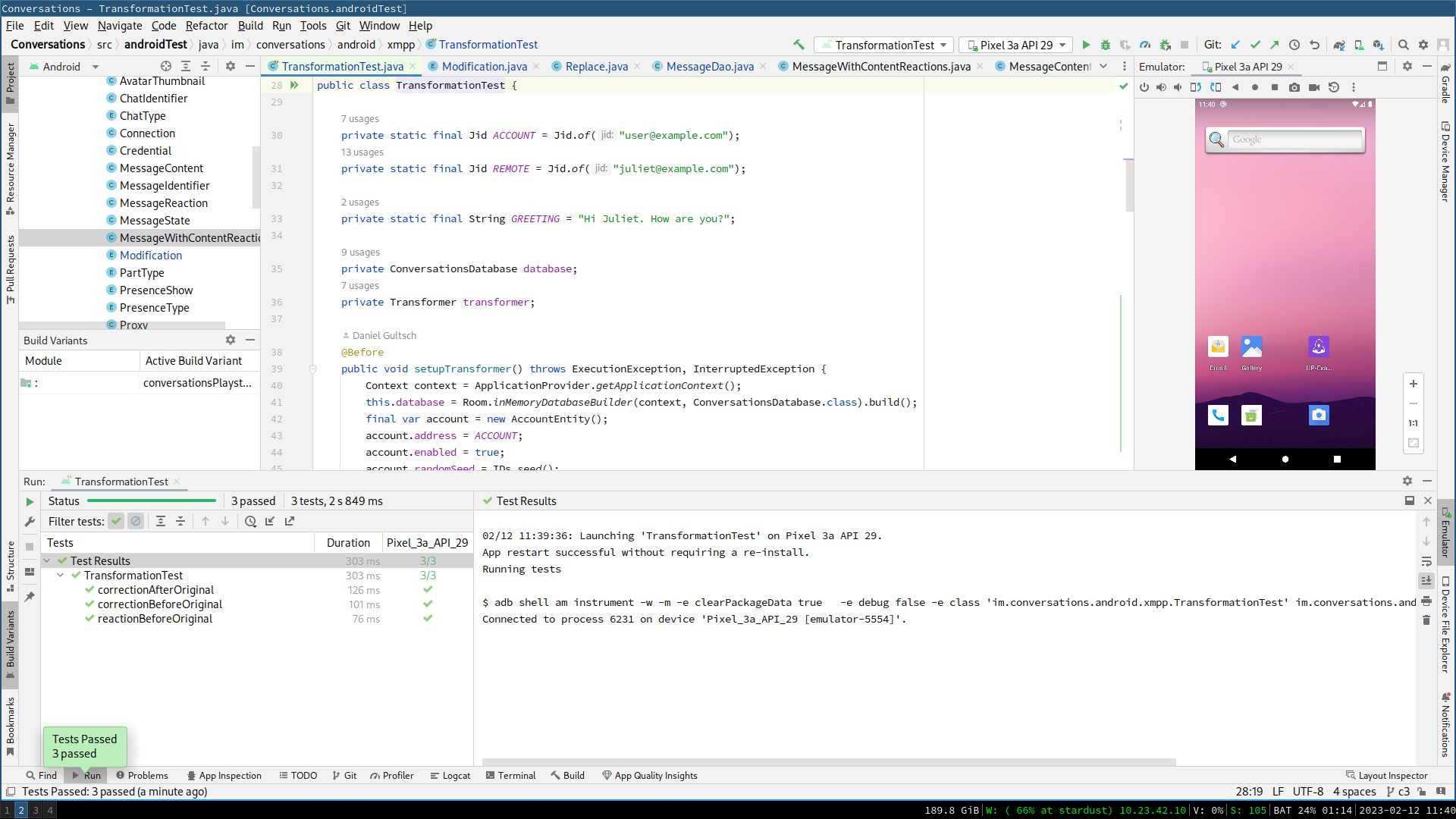Open the test history clock icon
The height and width of the screenshot is (819, 1456).
click(250, 521)
